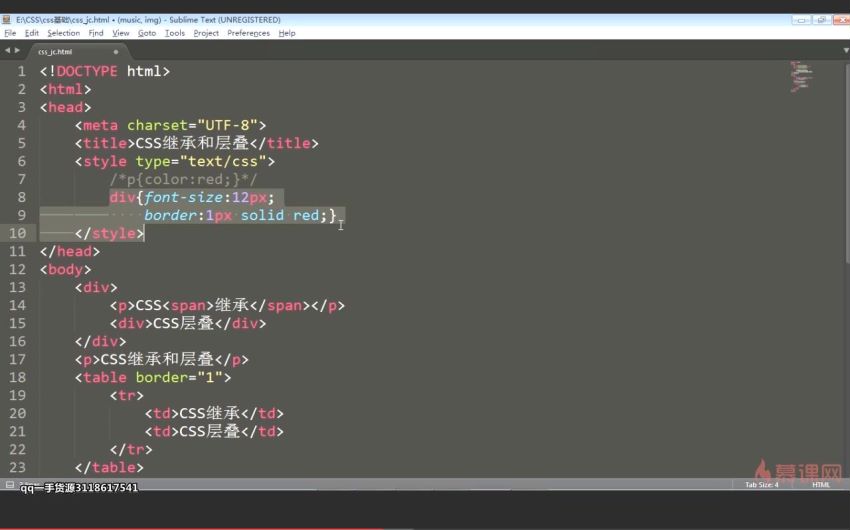Image resolution: width=850 pixels, height=530 pixels.
Task: Change Tab Size: 4 setting in status bar
Action: 762,484
